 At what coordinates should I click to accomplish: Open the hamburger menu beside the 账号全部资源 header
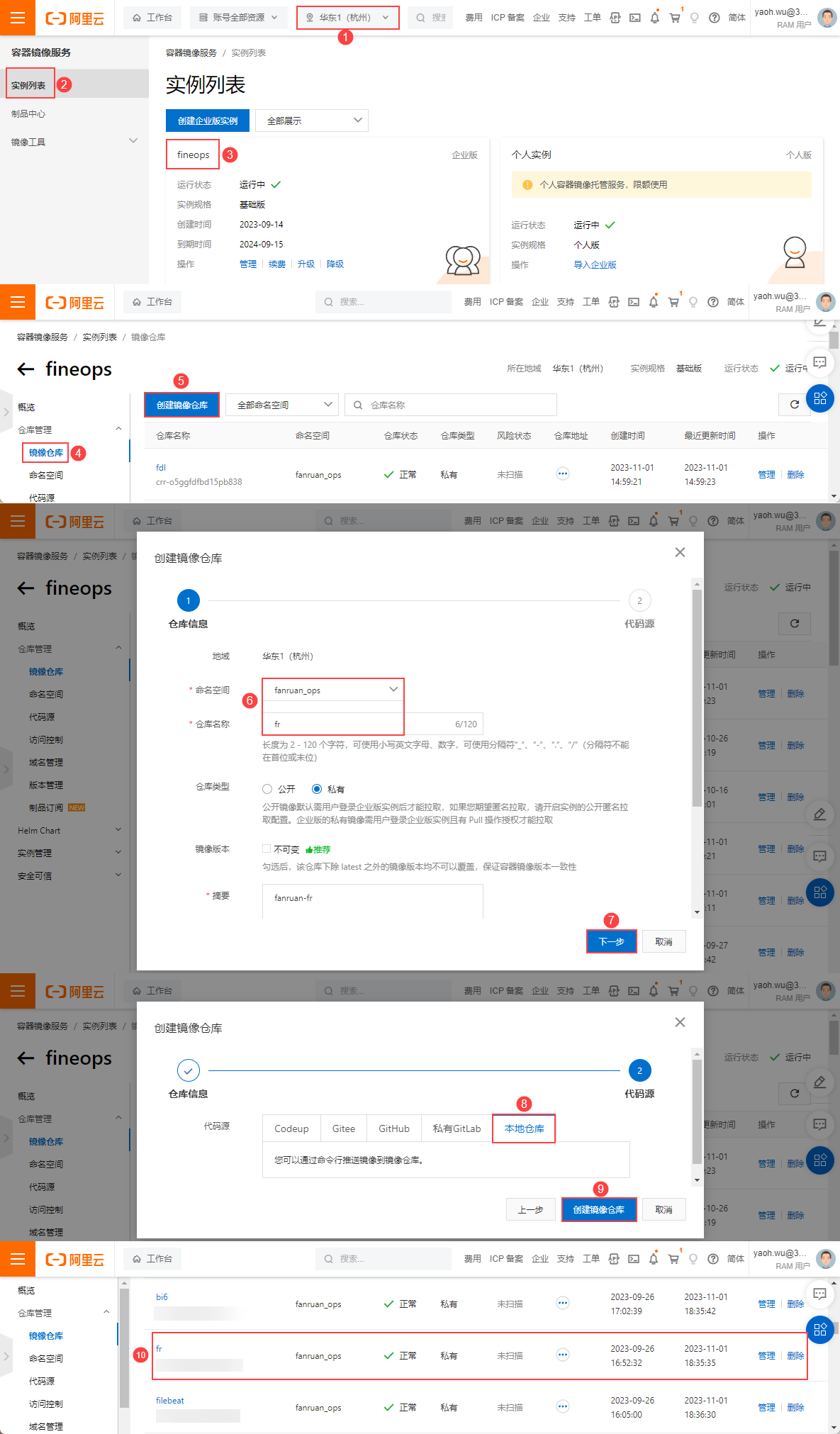point(18,18)
